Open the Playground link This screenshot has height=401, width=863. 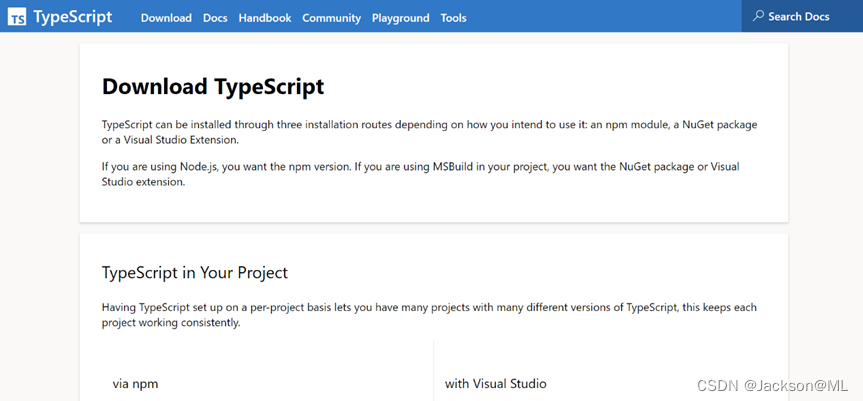pyautogui.click(x=401, y=18)
